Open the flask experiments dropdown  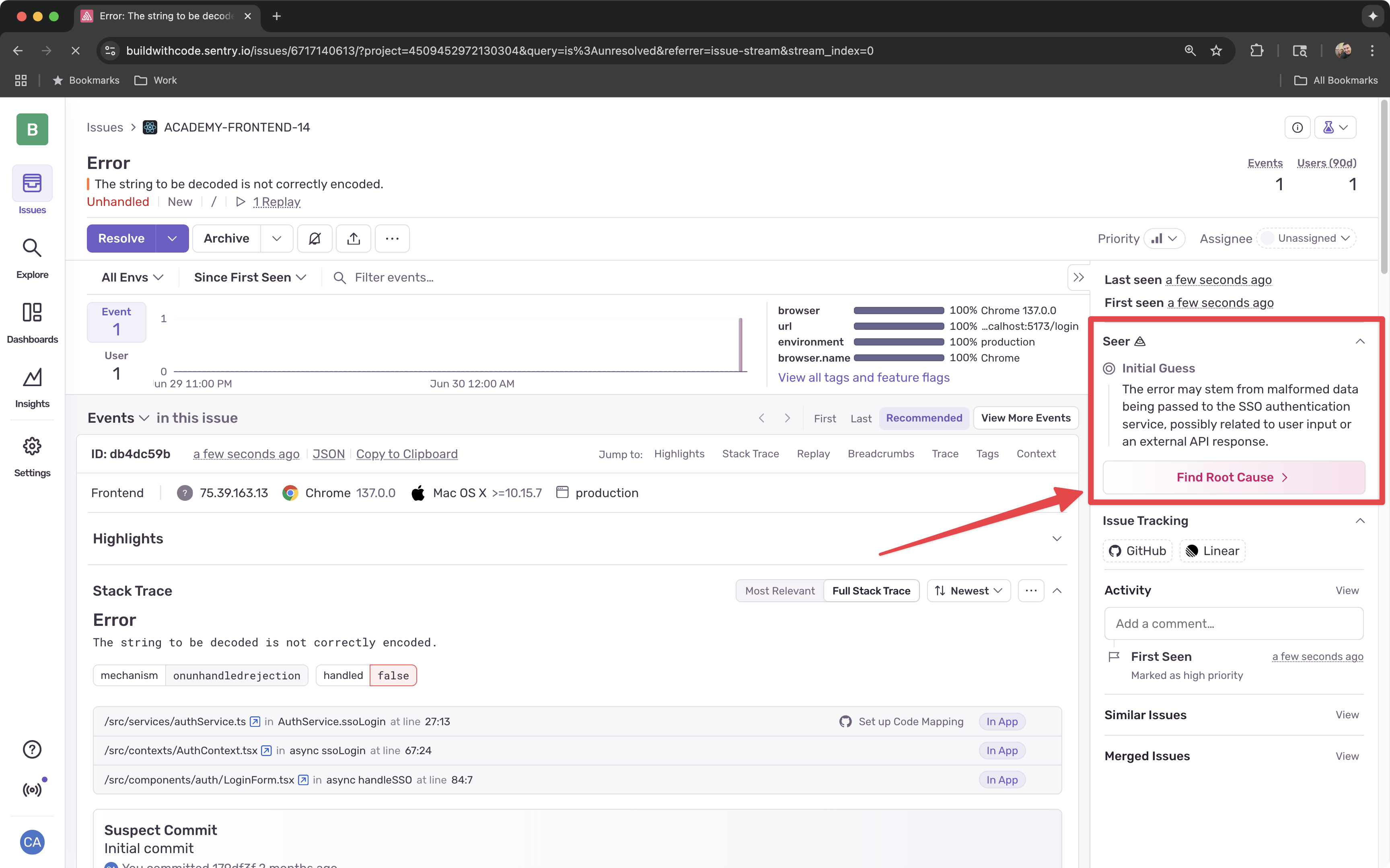[1335, 128]
